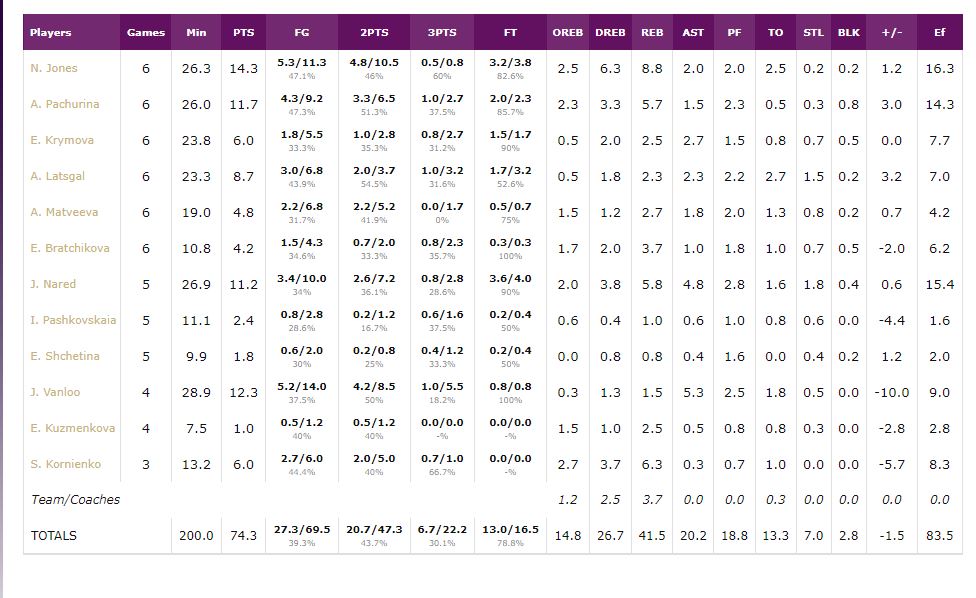This screenshot has width=976, height=598.
Task: Open A. Pachurina player profile
Action: 65,104
